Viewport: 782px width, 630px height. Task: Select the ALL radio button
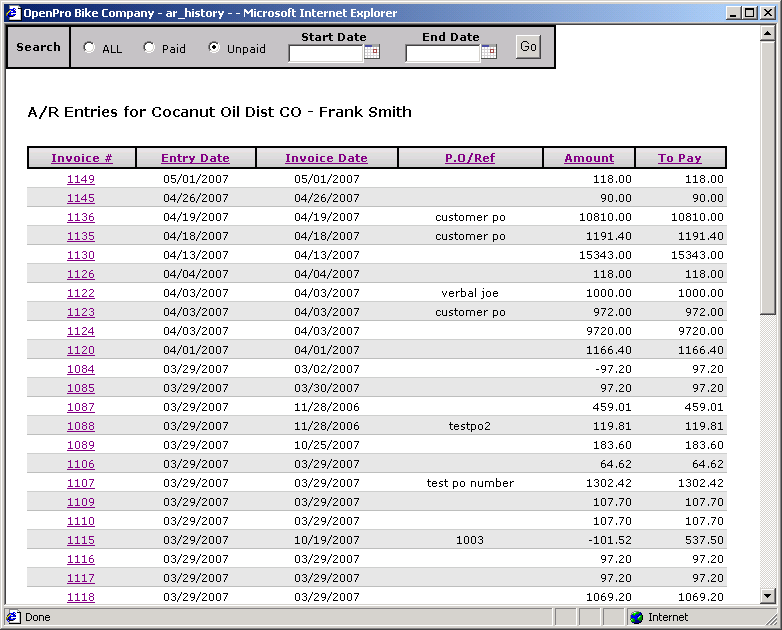pyautogui.click(x=90, y=48)
